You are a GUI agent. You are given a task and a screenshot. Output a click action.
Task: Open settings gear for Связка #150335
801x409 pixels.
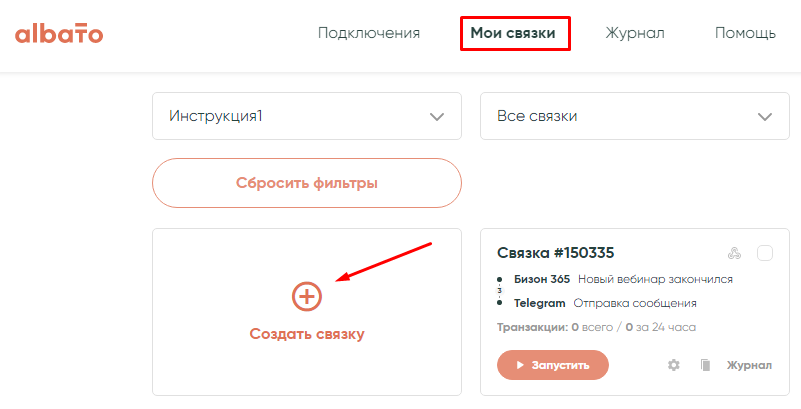[674, 366]
